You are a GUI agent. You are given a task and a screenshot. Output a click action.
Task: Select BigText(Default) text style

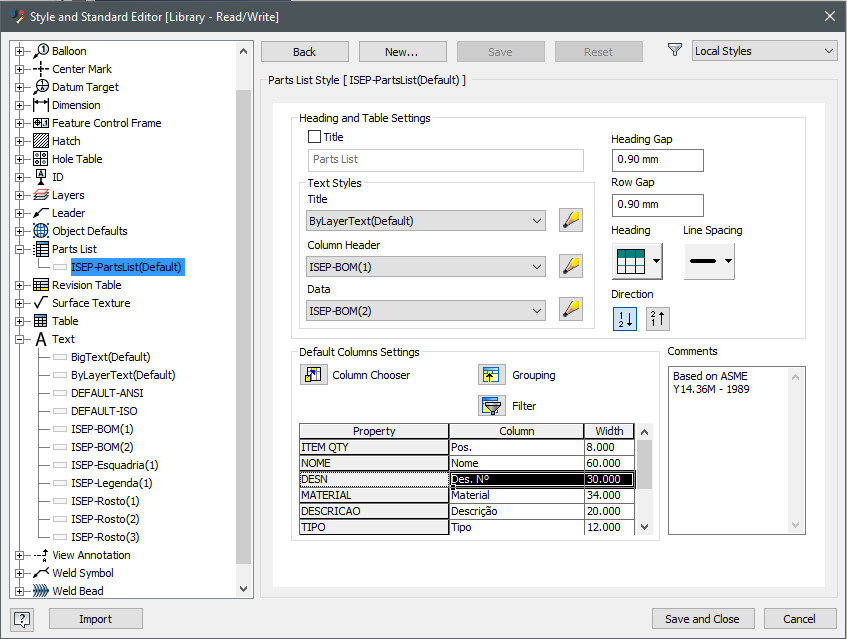(x=111, y=357)
